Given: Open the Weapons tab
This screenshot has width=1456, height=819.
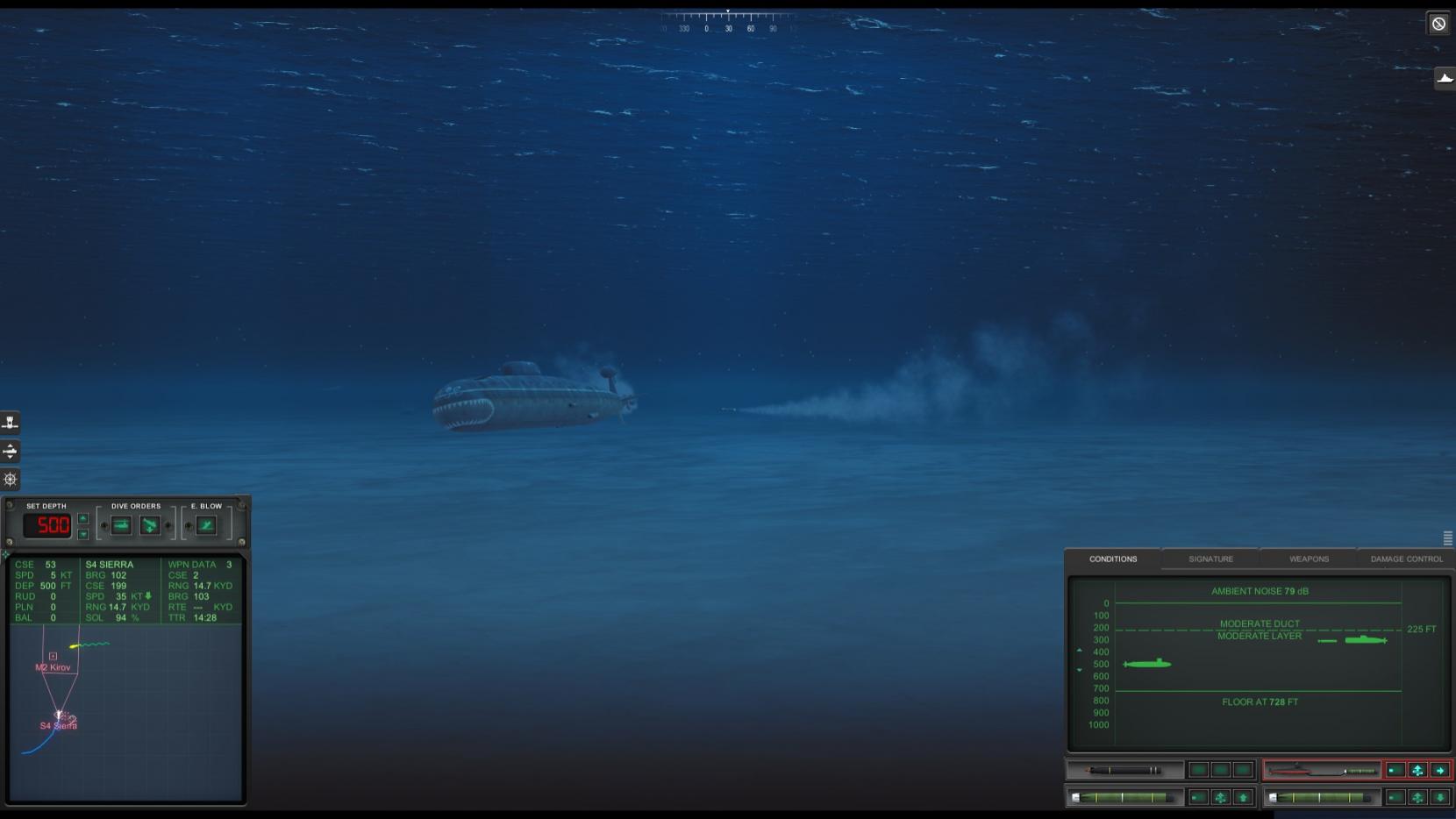Looking at the screenshot, I should [1309, 559].
